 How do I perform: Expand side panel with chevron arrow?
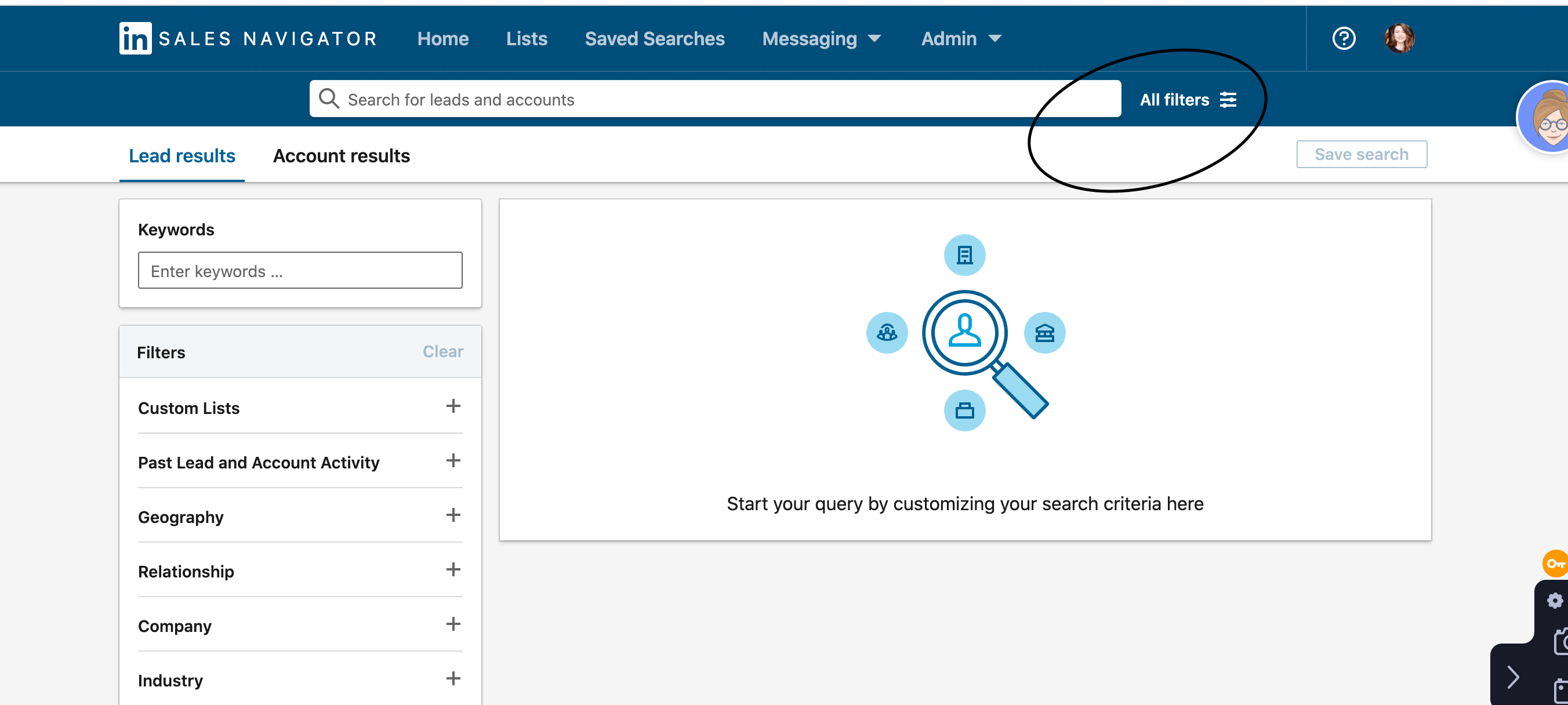1512,677
